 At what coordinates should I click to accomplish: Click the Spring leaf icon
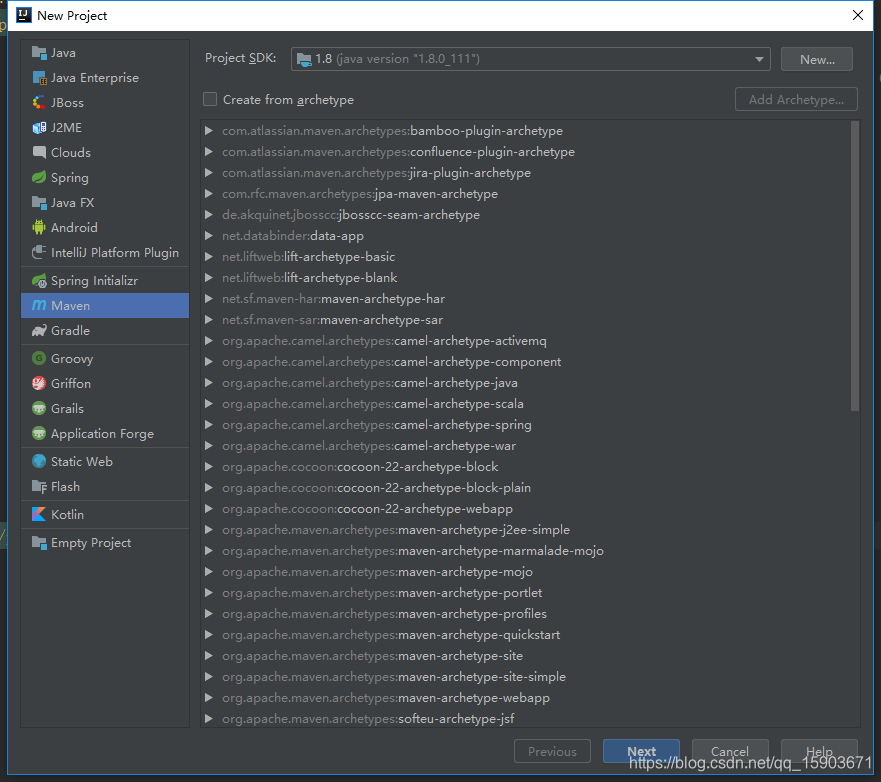point(39,178)
